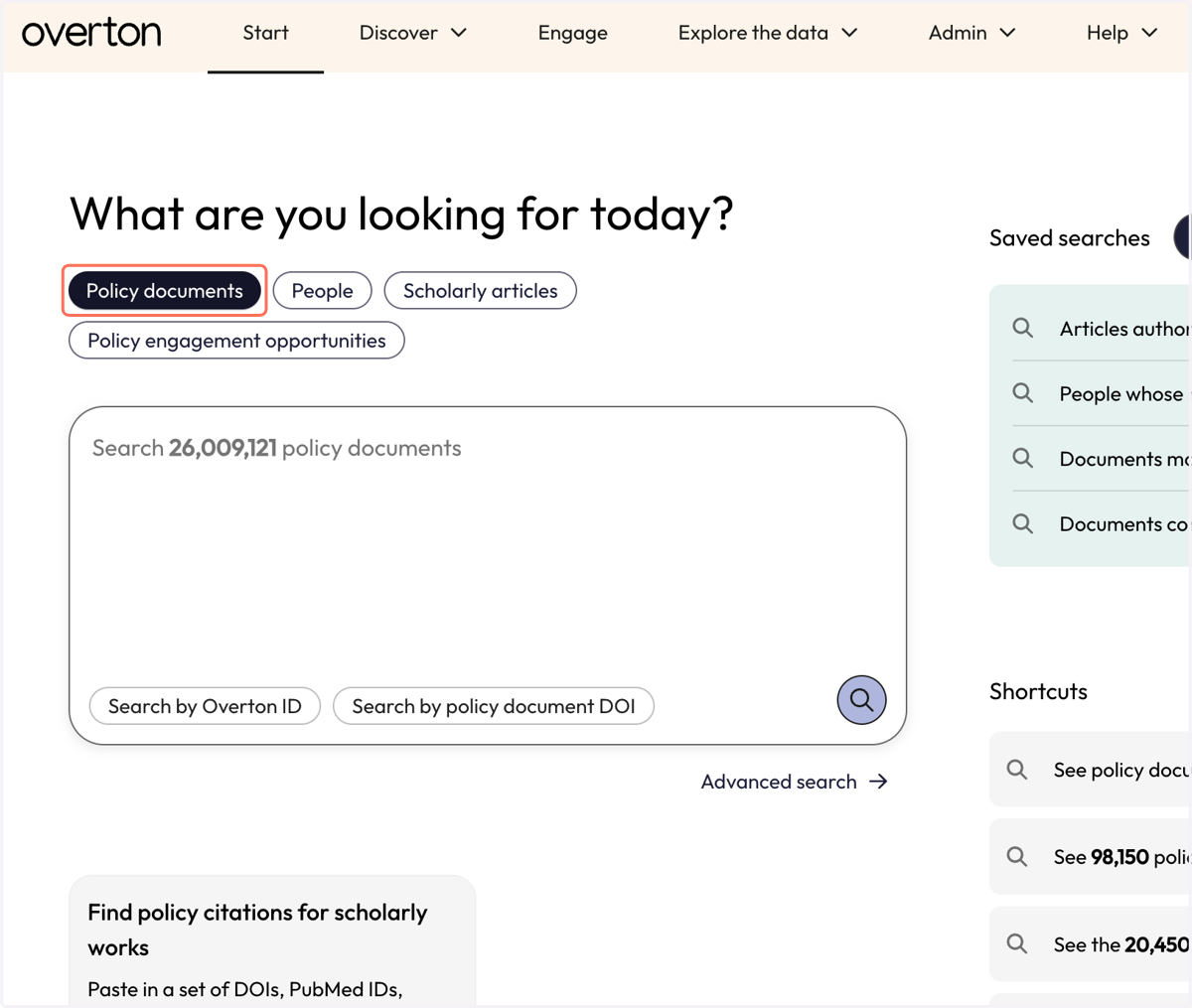
Task: Click search icon beside People whose saved search
Action: tap(1022, 393)
